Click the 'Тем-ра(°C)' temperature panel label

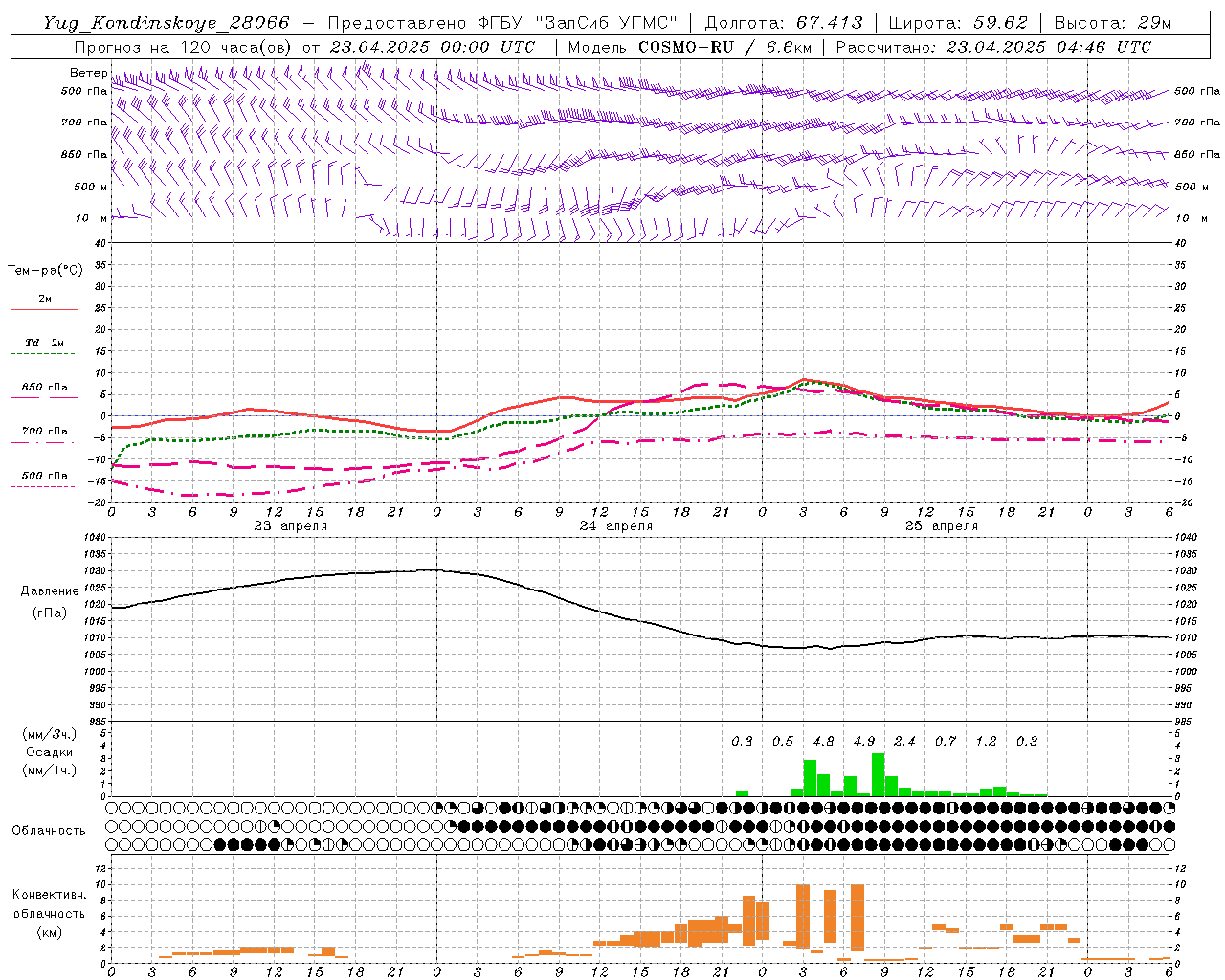(x=45, y=271)
